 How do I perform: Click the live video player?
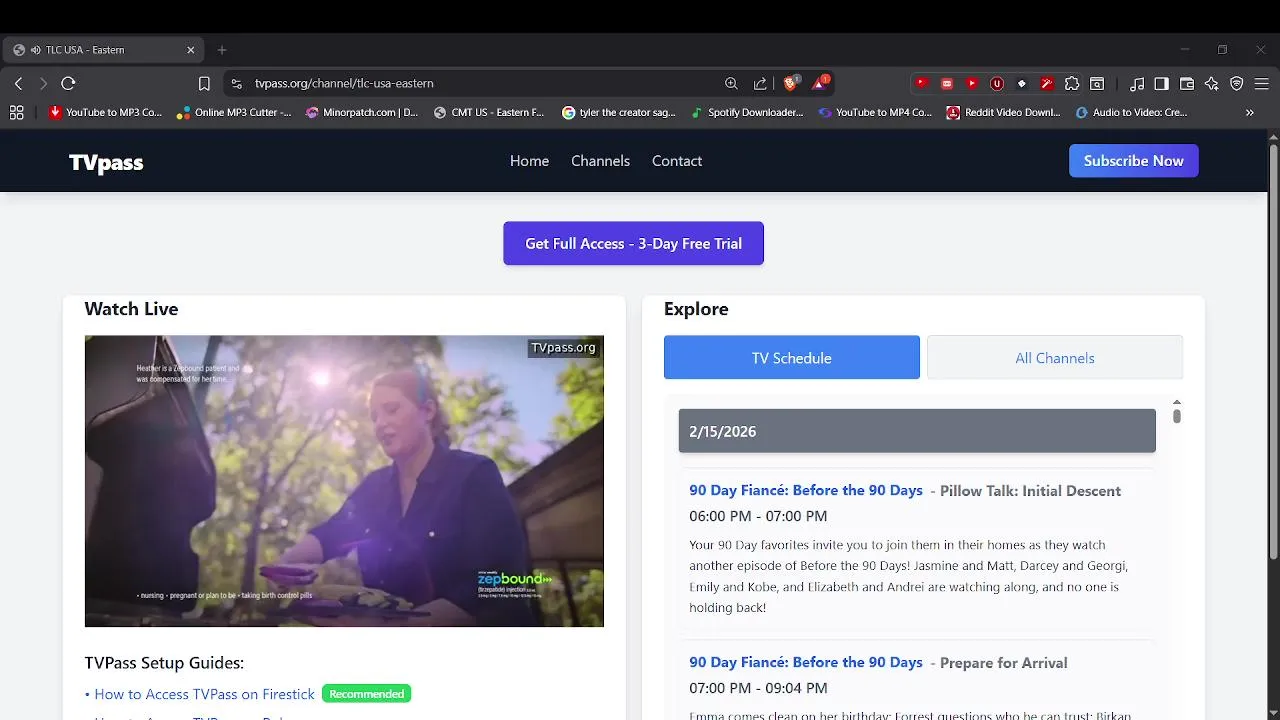point(344,481)
